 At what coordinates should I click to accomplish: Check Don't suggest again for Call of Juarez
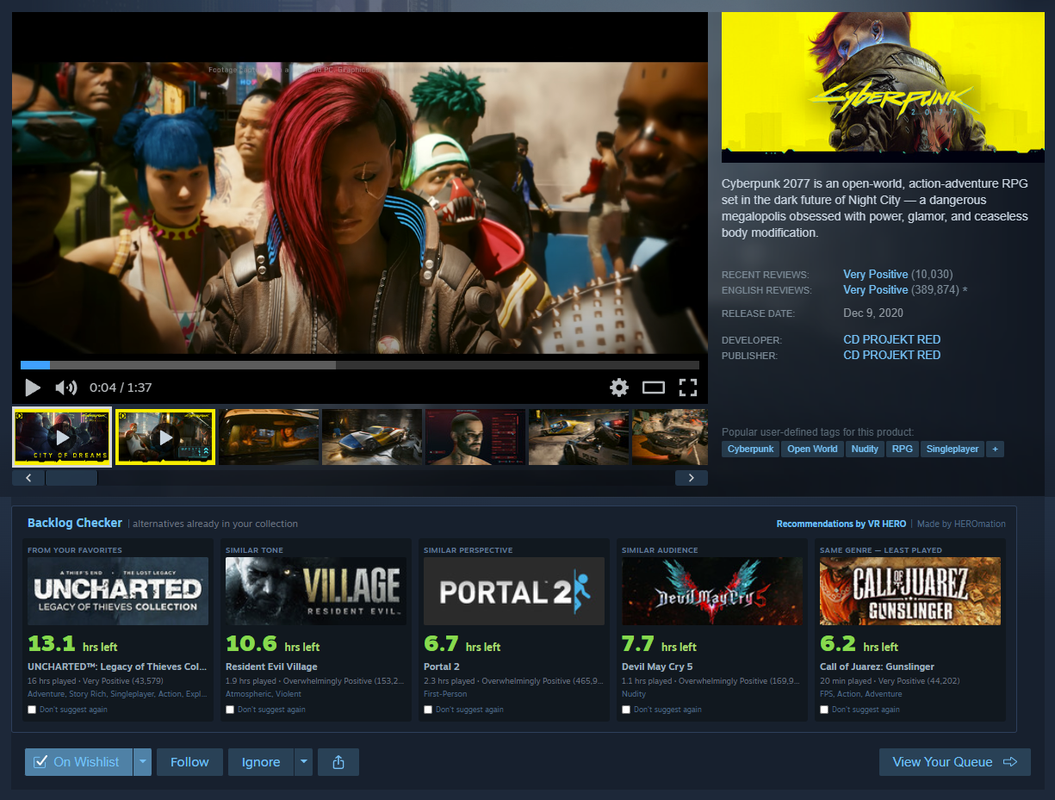click(x=824, y=709)
